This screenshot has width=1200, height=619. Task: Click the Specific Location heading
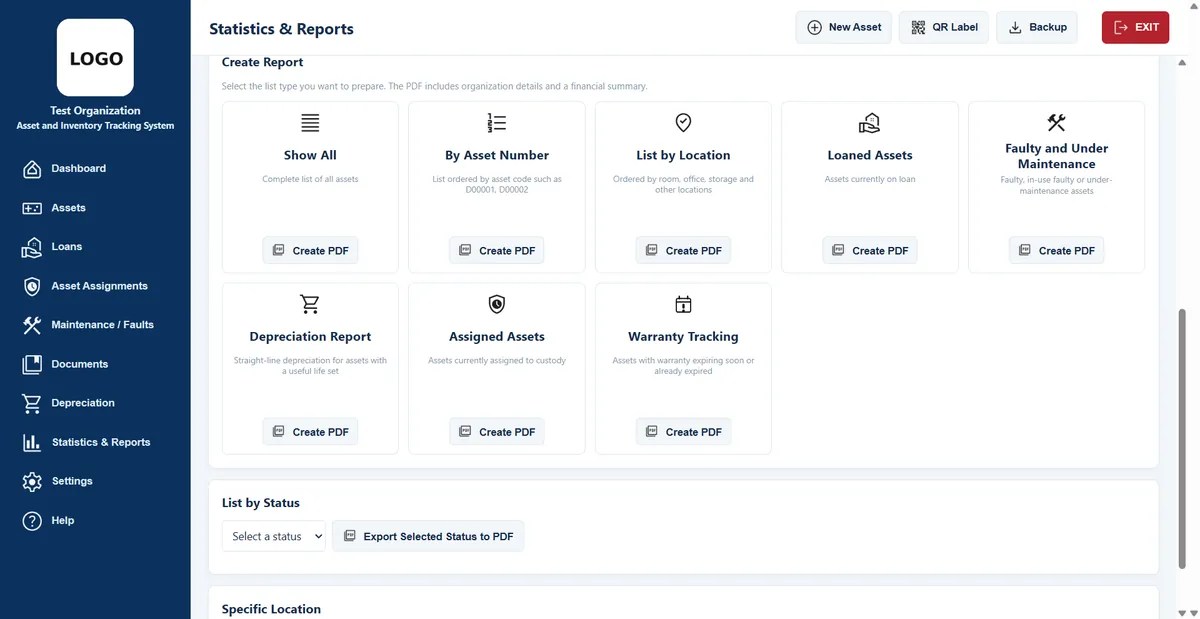(x=271, y=609)
